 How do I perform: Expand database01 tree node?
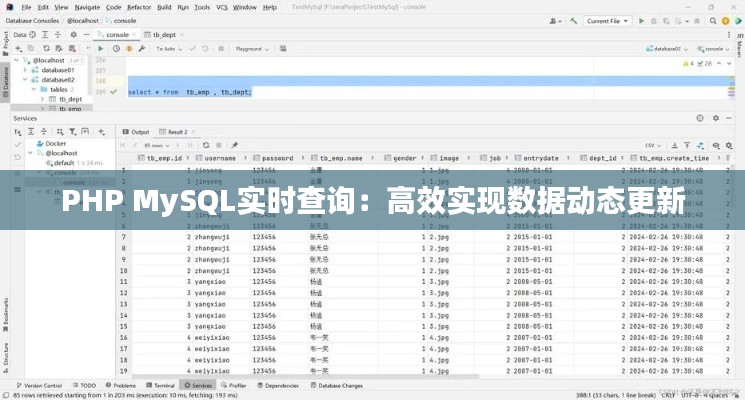pos(25,70)
